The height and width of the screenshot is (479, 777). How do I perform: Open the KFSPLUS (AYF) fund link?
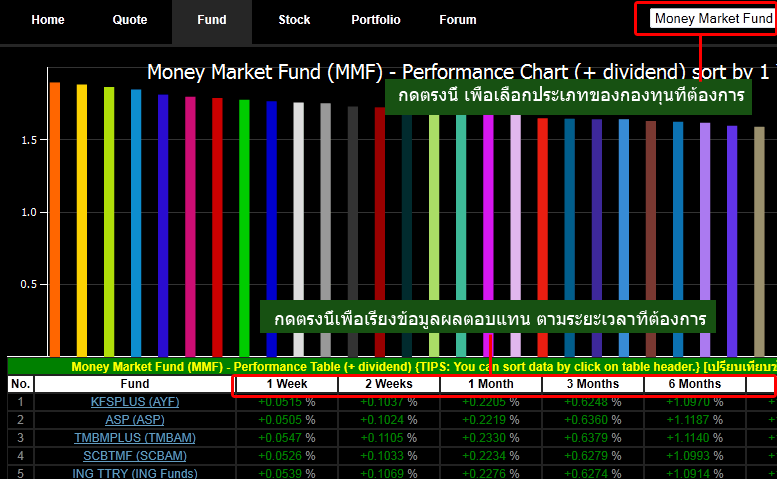[135, 402]
